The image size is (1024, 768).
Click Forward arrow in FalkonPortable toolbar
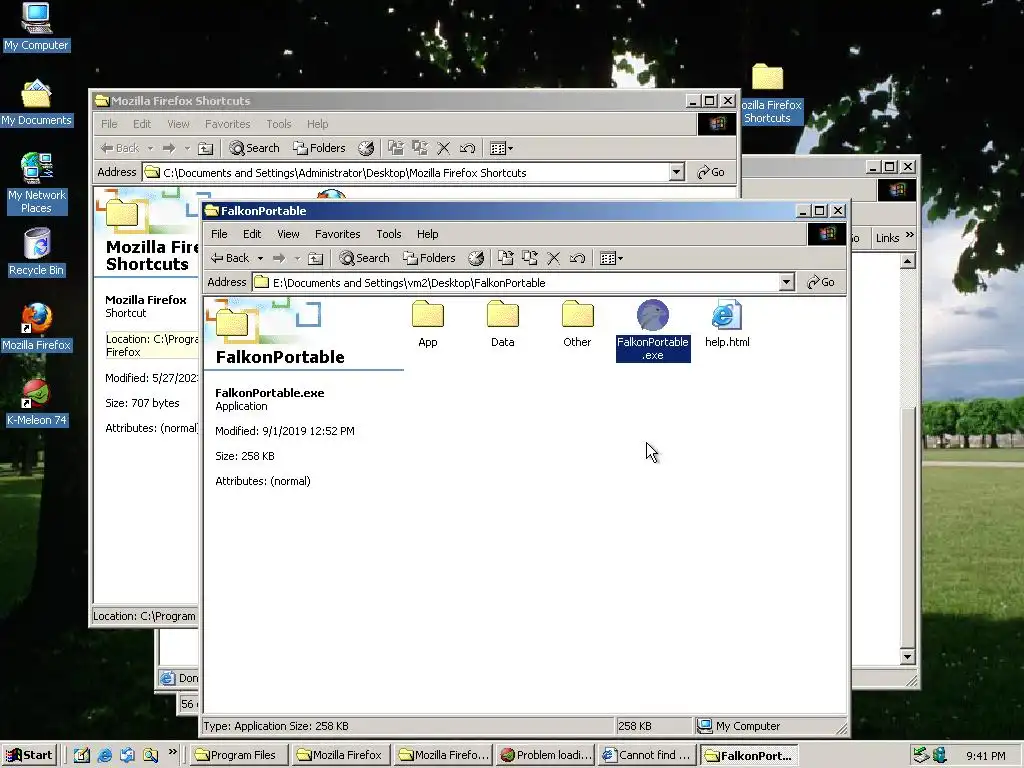click(x=279, y=258)
